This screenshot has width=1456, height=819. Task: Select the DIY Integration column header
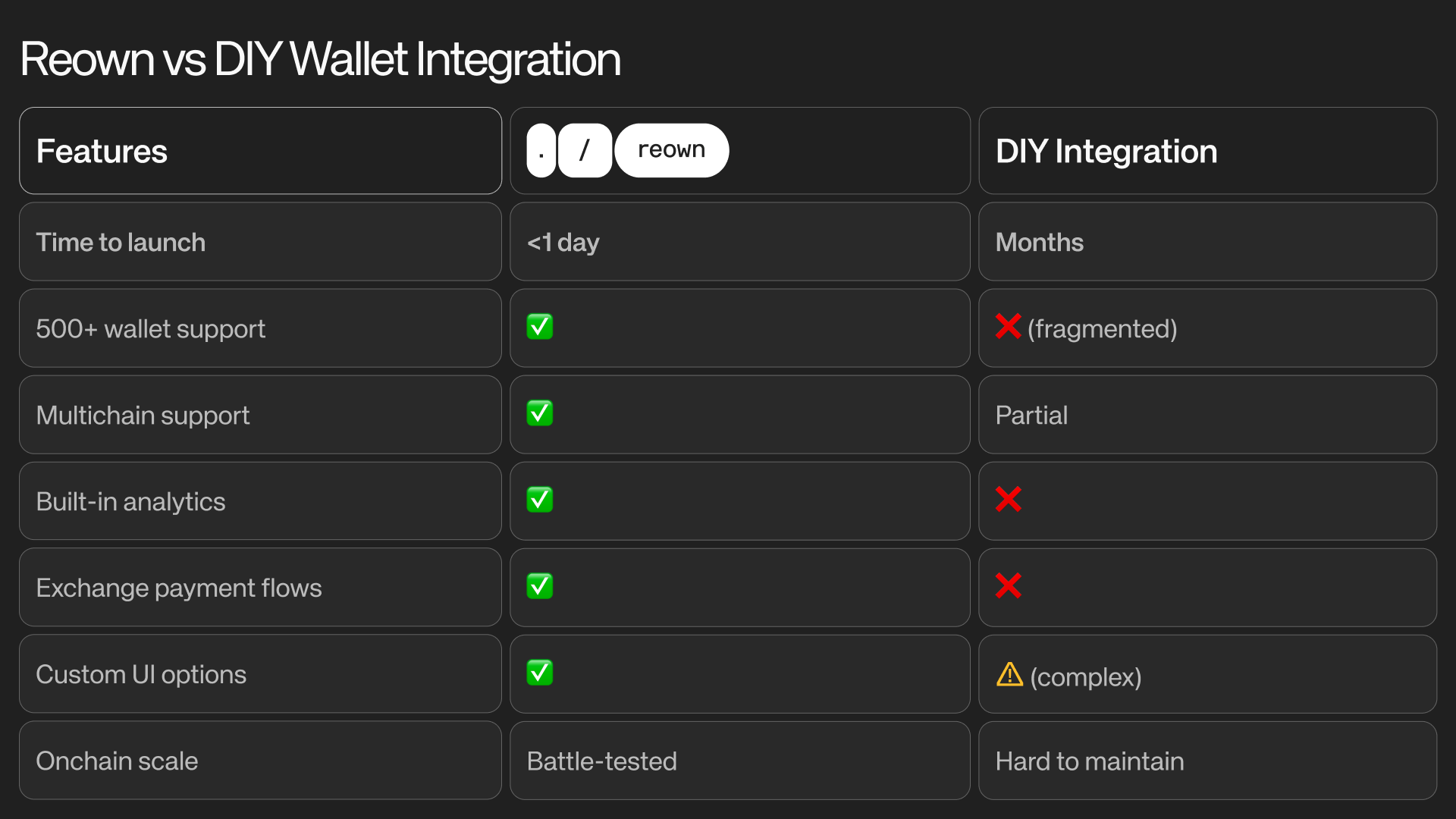[x=1106, y=152]
